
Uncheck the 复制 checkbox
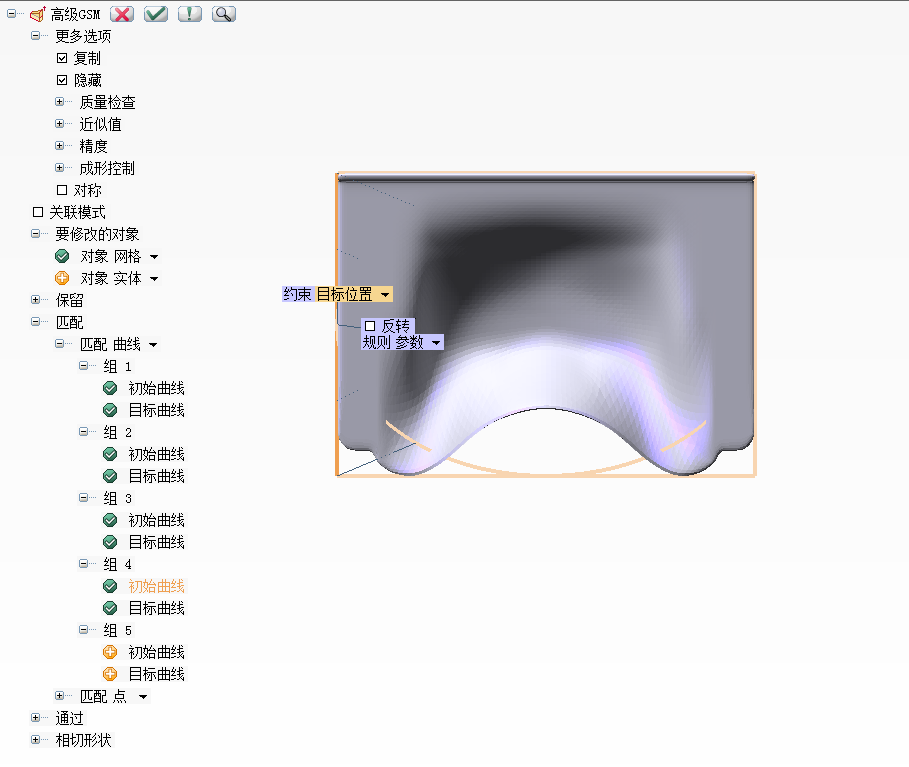[x=62, y=58]
